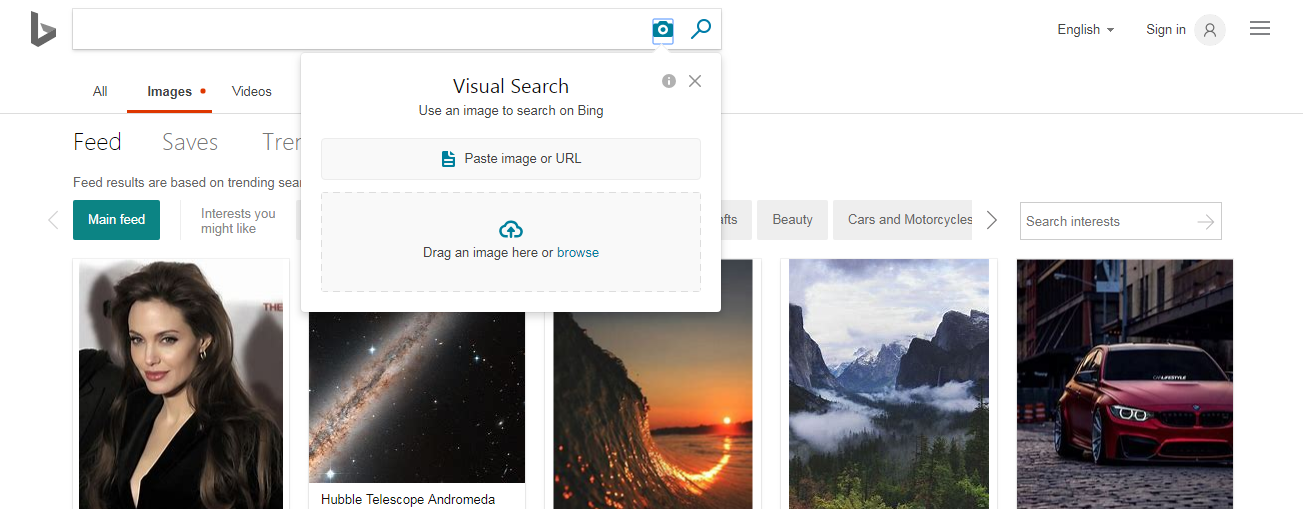1303x509 pixels.
Task: Open the Saves section
Action: click(x=190, y=142)
